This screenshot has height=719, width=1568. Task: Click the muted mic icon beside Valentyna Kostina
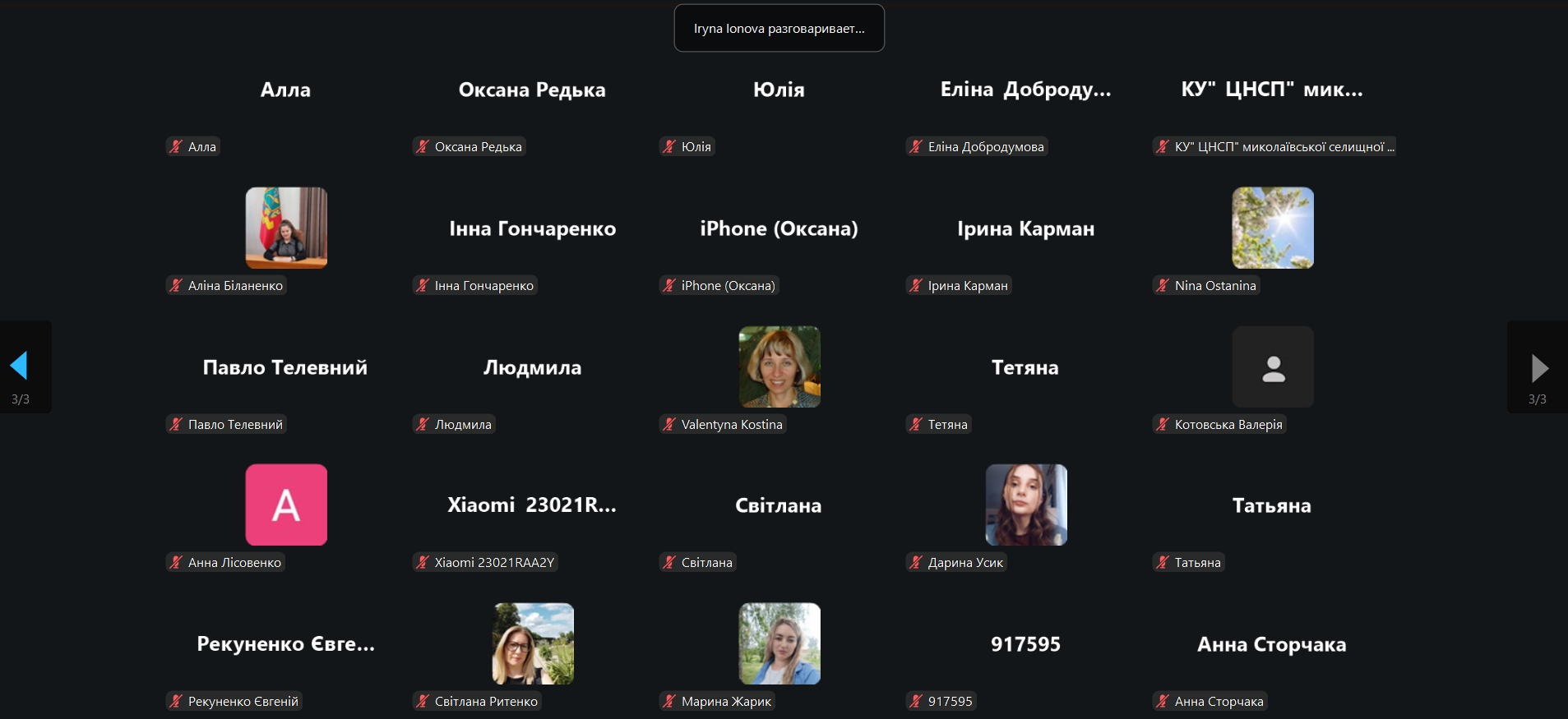669,424
